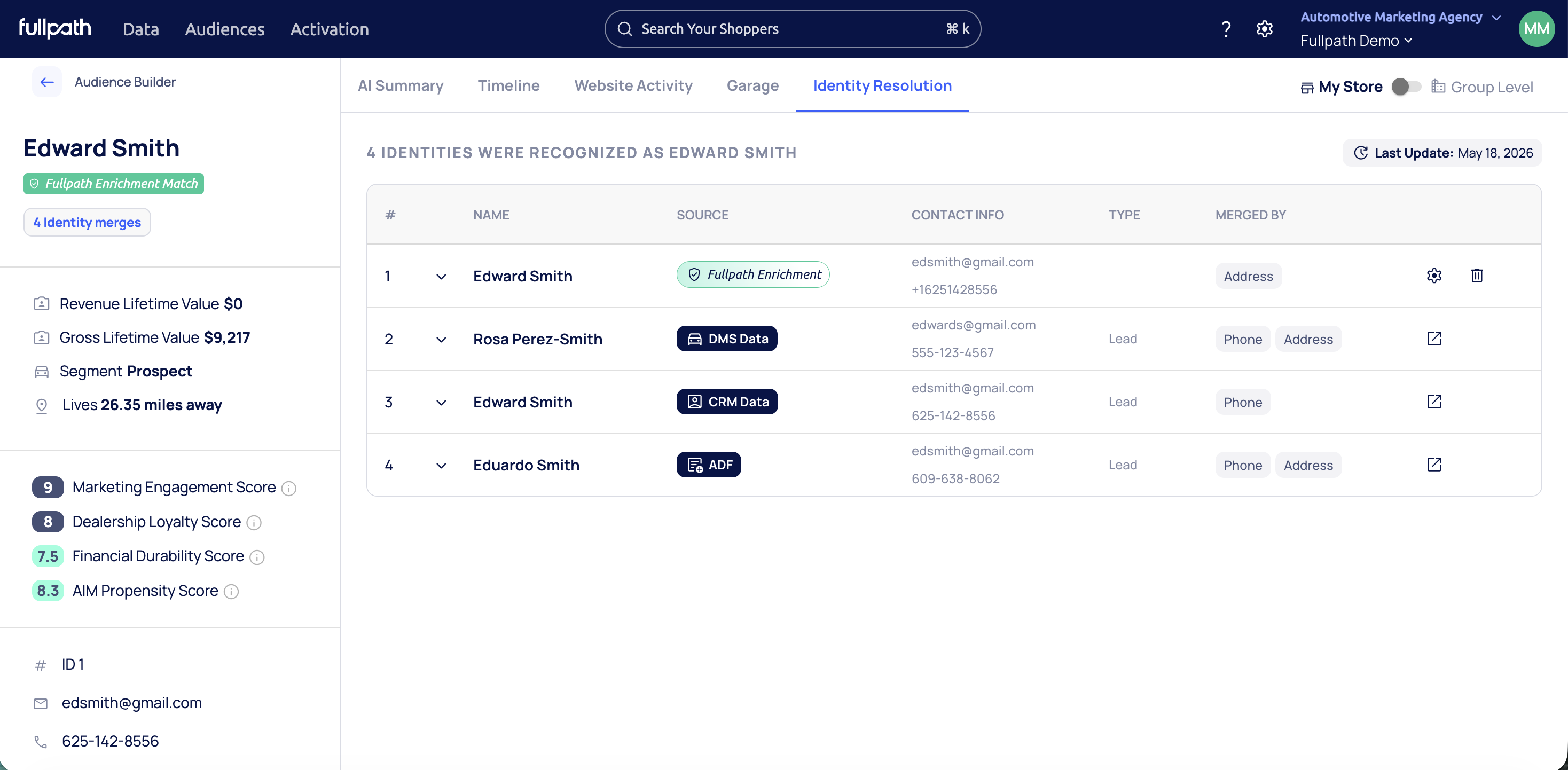
Task: Go back using the Audience Builder arrow
Action: point(47,82)
